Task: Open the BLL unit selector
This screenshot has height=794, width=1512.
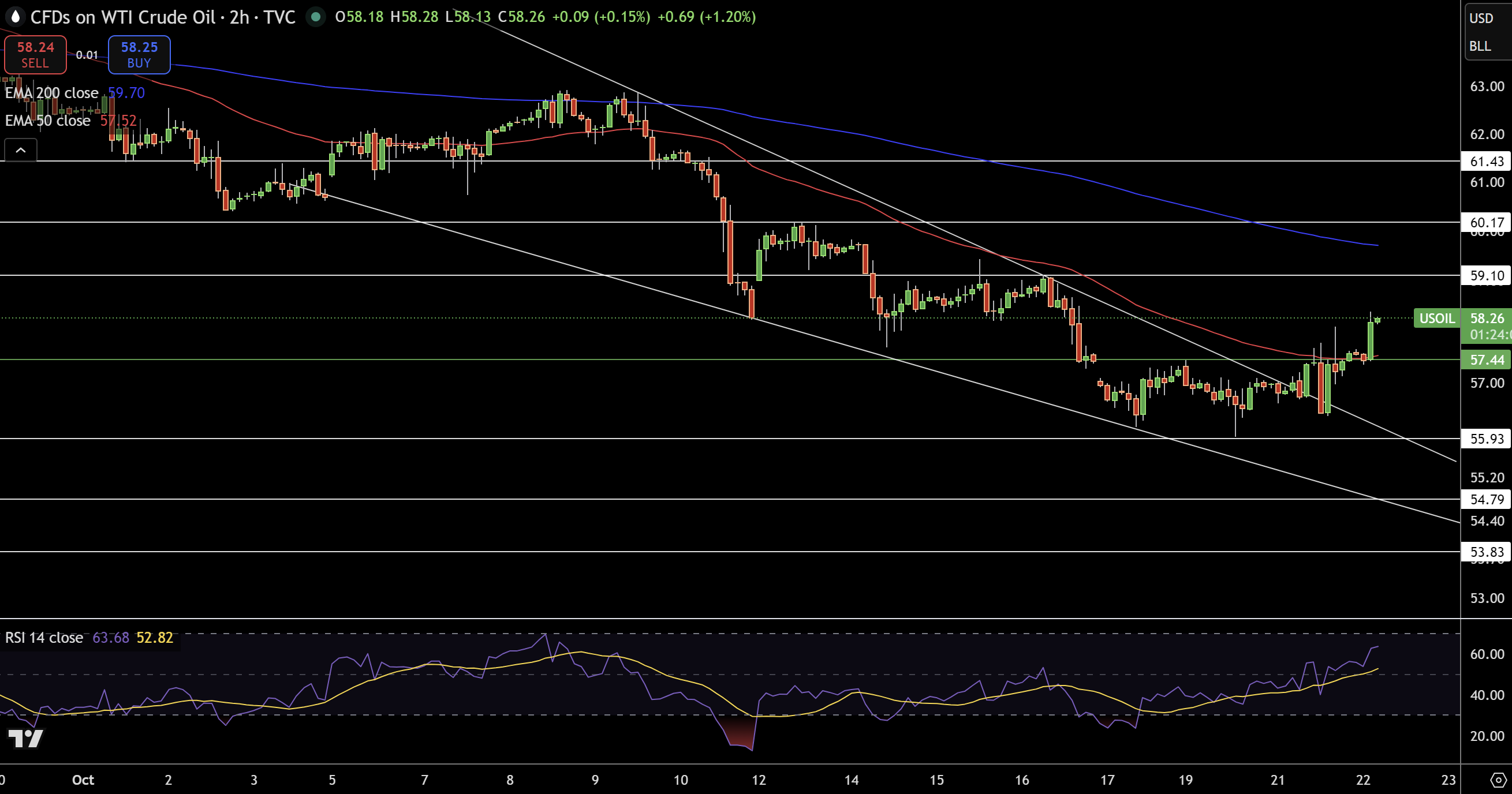Action: [x=1480, y=46]
